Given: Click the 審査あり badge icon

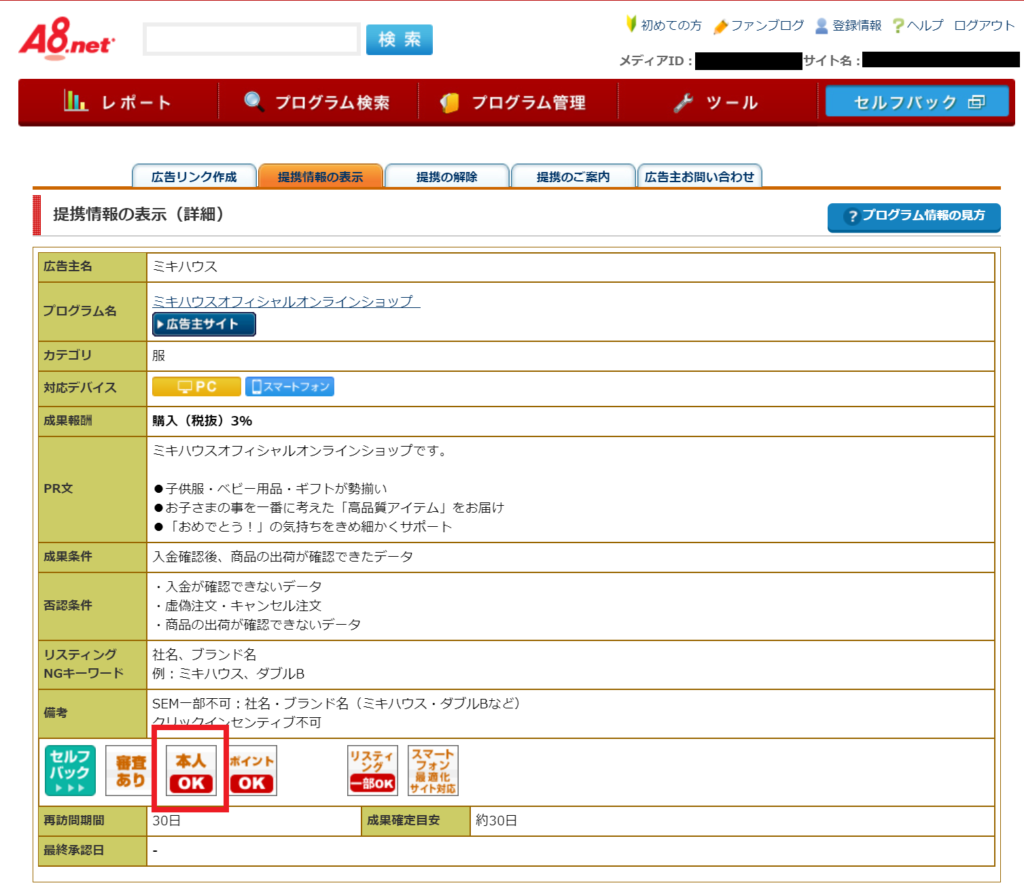Looking at the screenshot, I should pos(130,771).
